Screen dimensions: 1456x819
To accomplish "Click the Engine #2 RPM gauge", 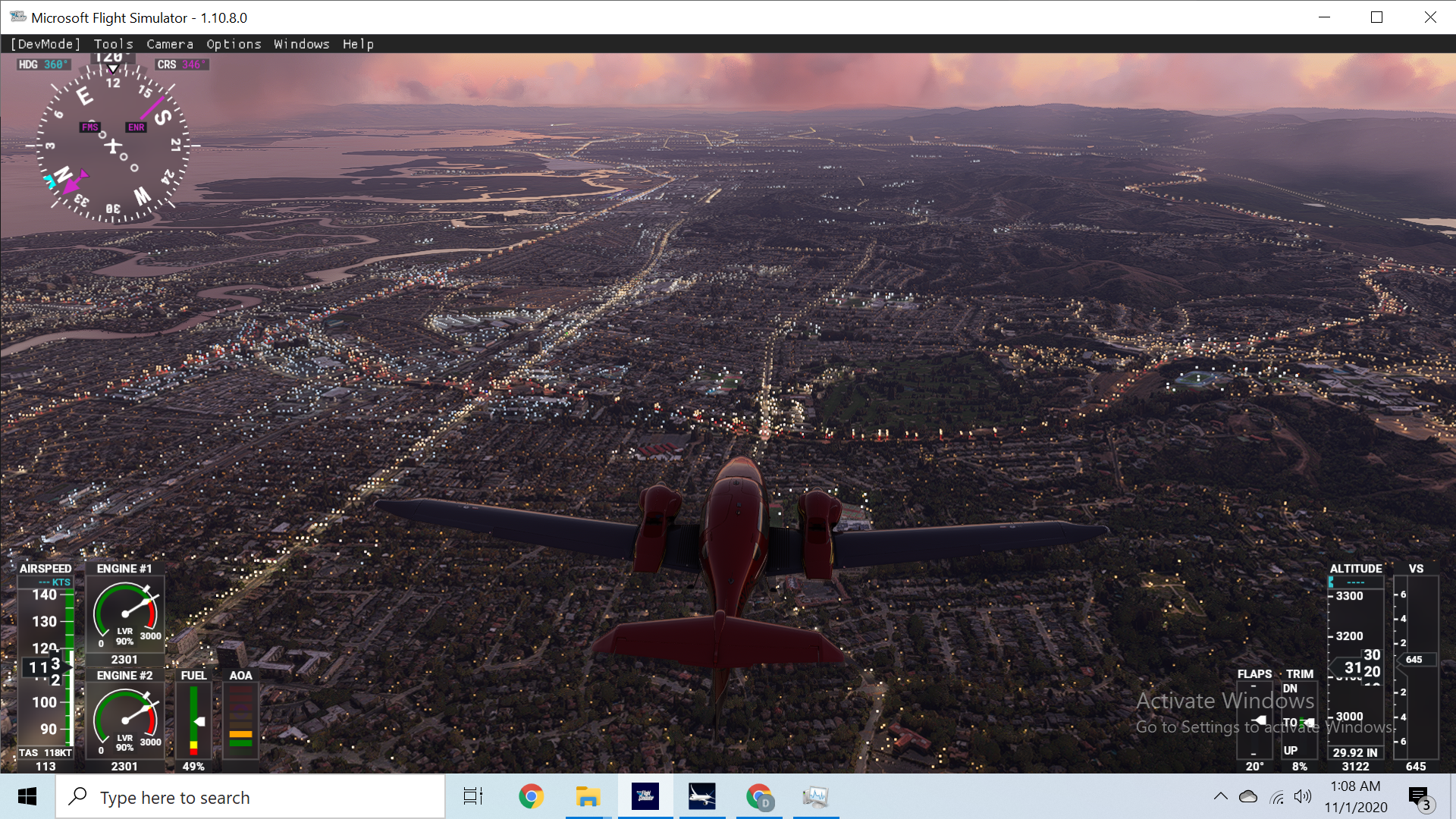I will [x=125, y=720].
